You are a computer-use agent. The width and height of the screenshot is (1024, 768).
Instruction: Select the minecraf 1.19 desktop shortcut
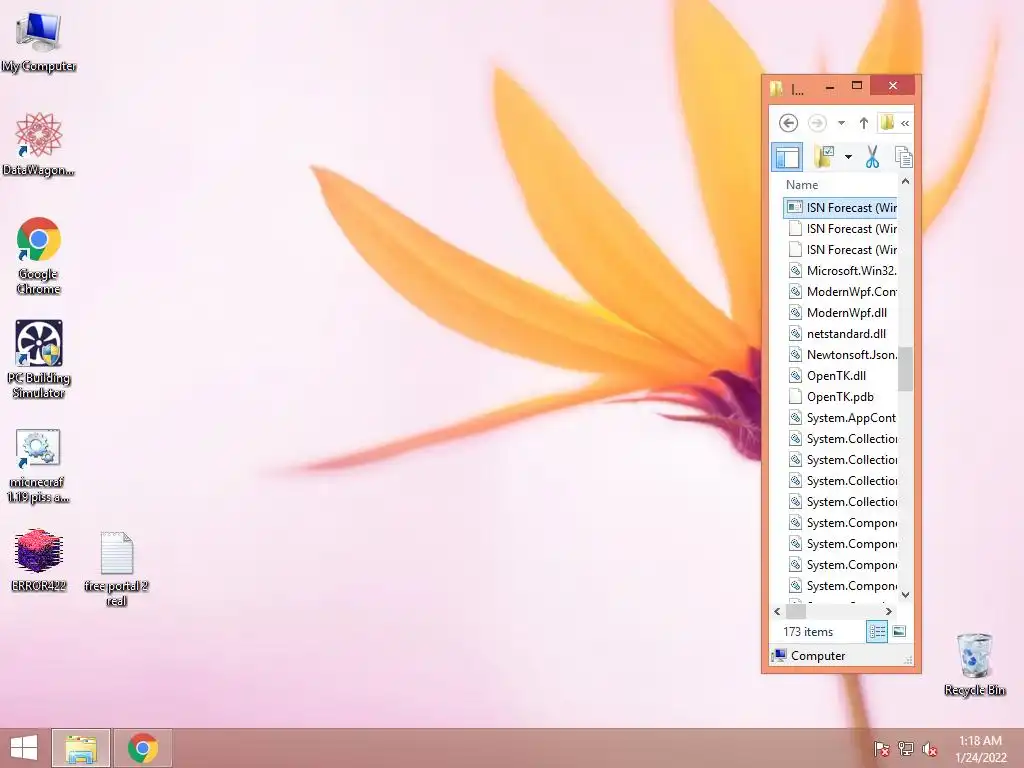point(39,466)
